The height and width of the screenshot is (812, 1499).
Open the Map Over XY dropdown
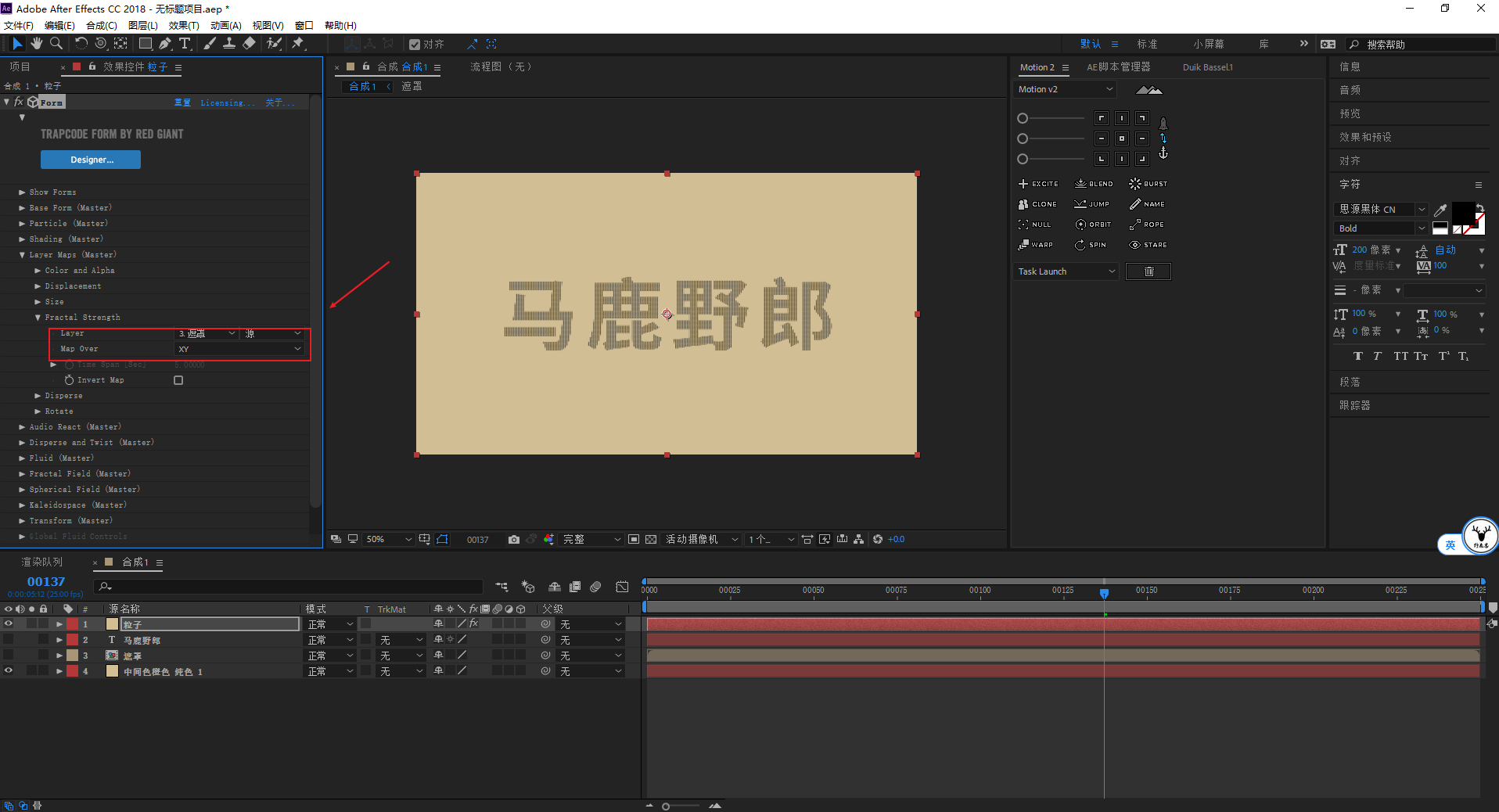[239, 349]
